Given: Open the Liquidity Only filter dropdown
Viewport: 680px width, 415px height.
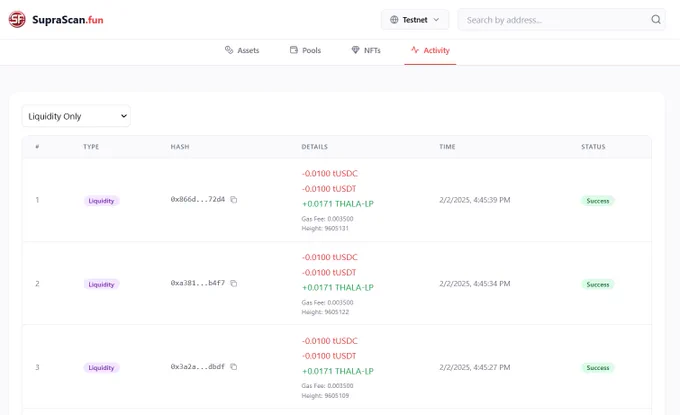Looking at the screenshot, I should 76,116.
